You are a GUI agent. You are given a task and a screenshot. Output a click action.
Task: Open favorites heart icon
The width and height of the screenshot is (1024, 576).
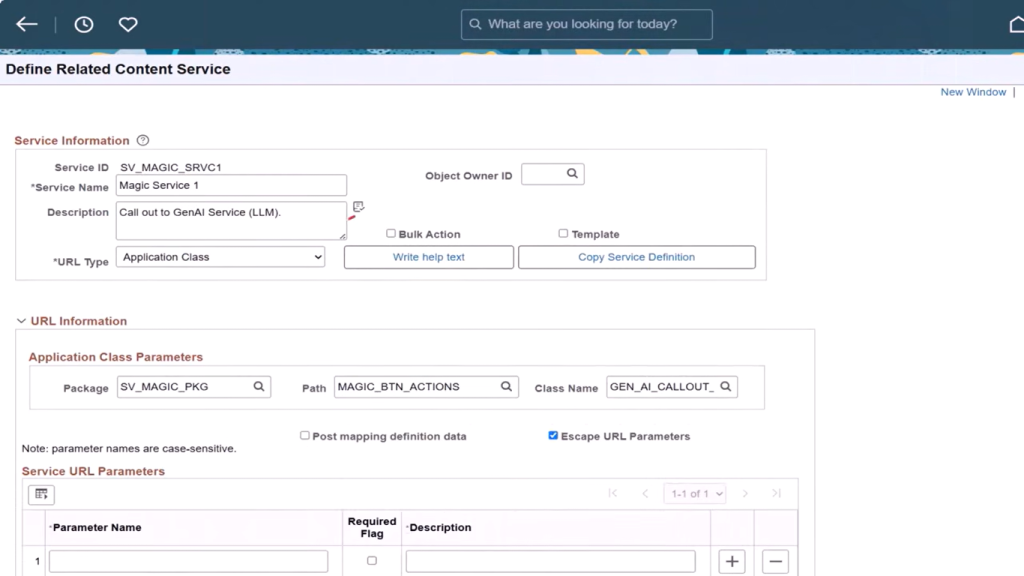coord(128,24)
